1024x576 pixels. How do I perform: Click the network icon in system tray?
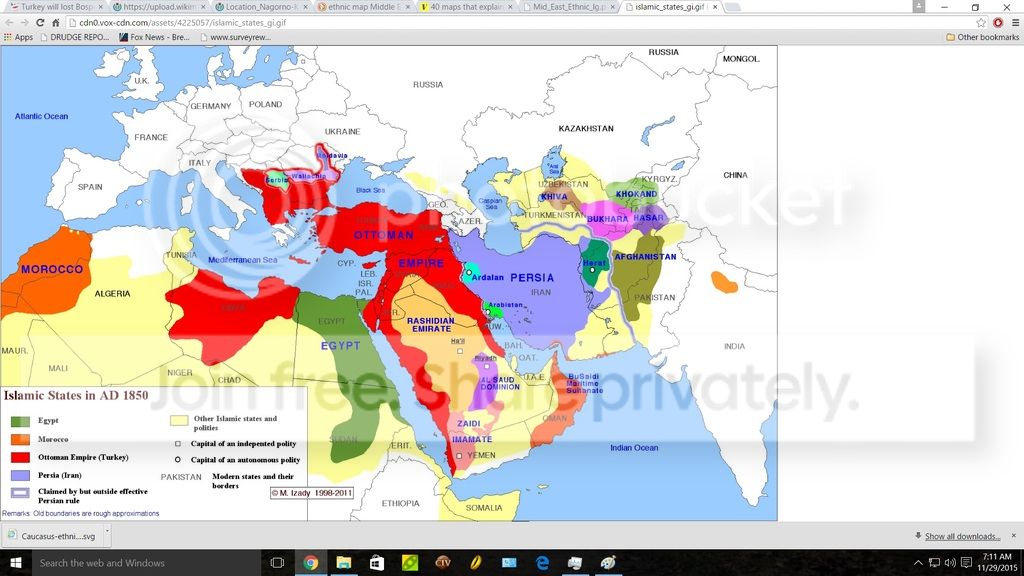point(935,563)
